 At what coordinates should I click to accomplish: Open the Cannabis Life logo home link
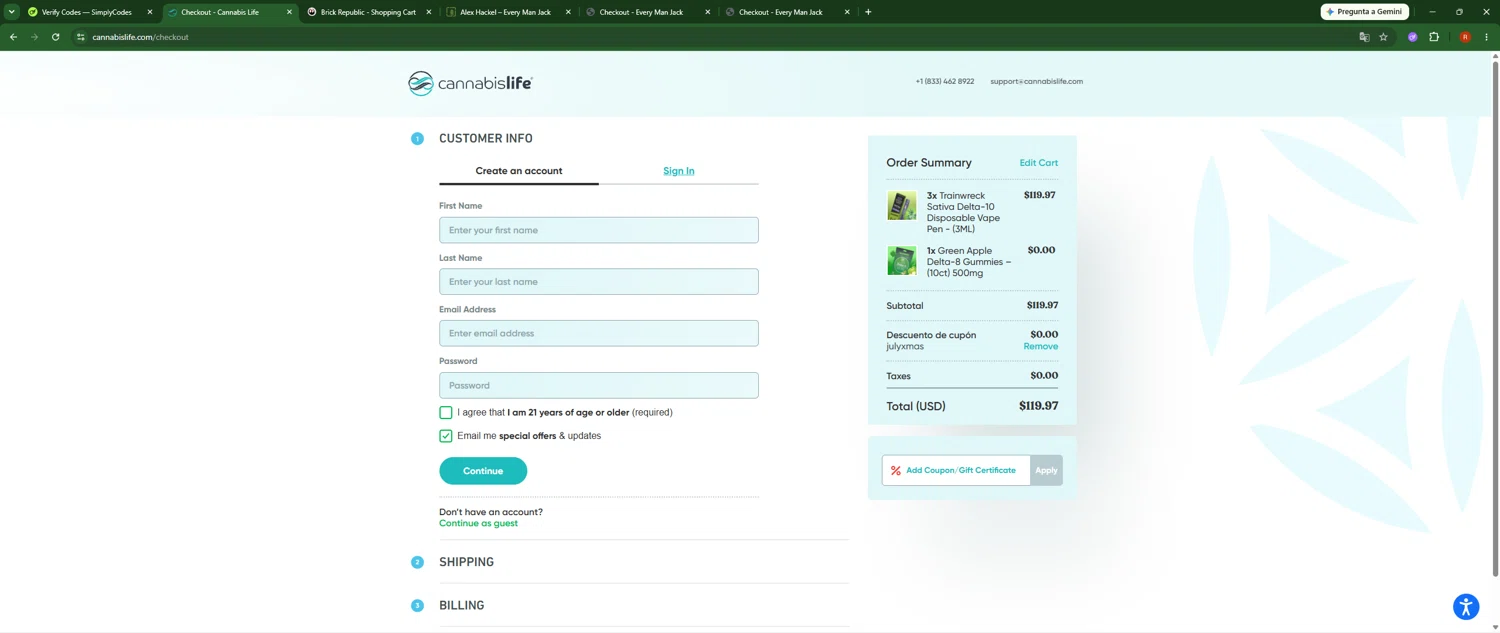[x=470, y=83]
